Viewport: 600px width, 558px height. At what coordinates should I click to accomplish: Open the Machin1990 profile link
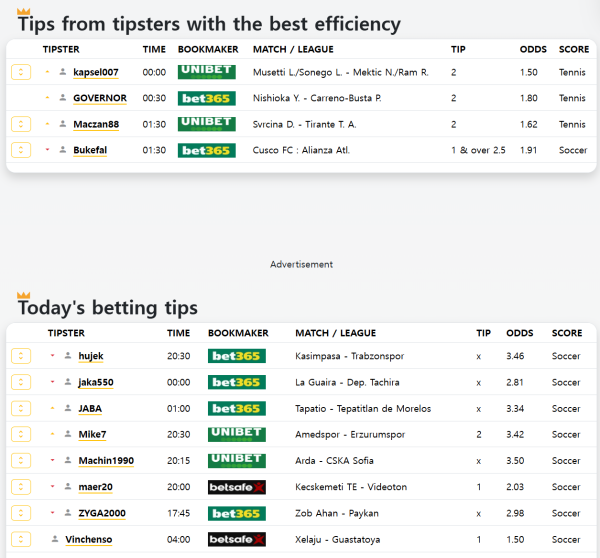pyautogui.click(x=106, y=460)
